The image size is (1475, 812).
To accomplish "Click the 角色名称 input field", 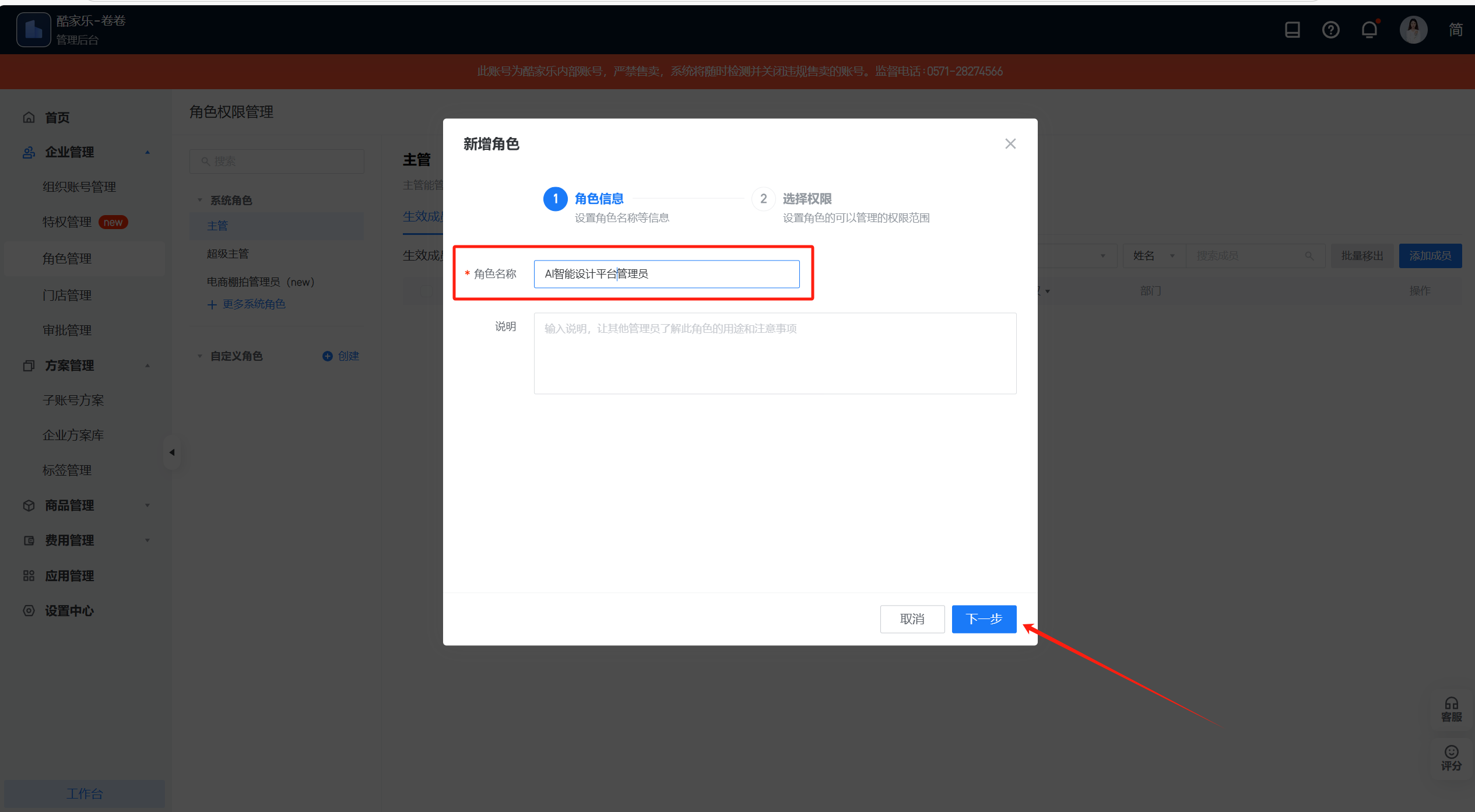I will [x=666, y=274].
